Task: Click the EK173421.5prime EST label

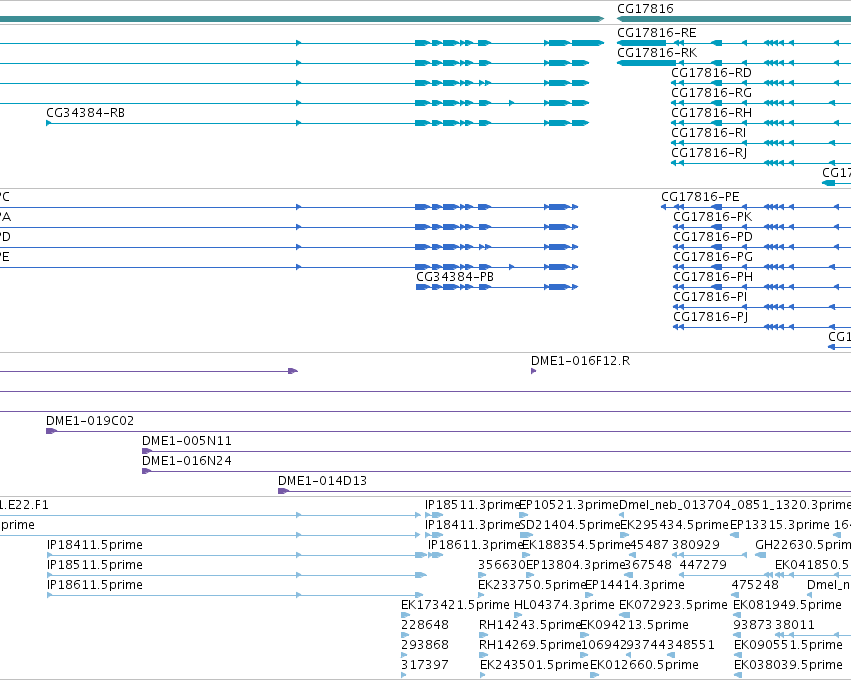Action: [x=455, y=605]
